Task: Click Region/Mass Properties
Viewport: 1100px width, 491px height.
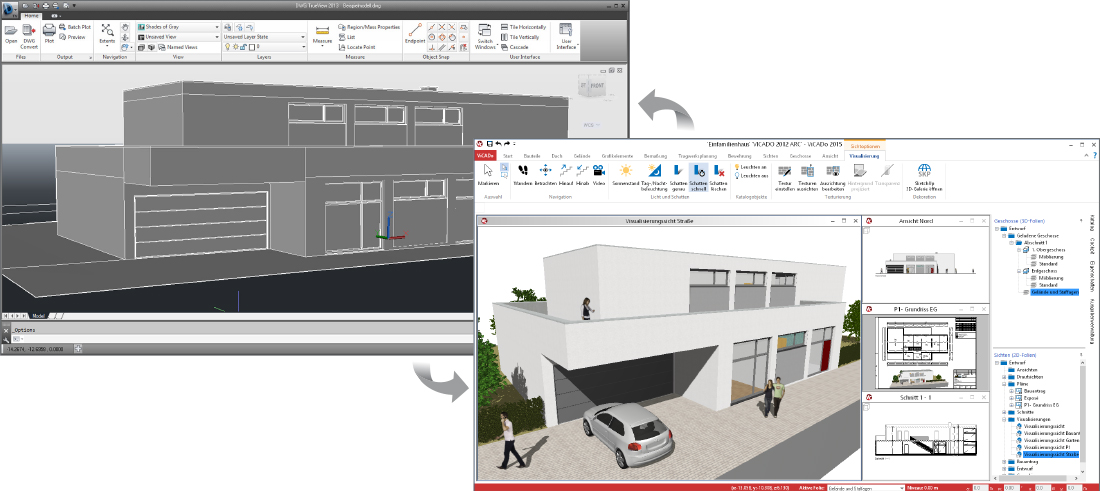Action: point(369,27)
